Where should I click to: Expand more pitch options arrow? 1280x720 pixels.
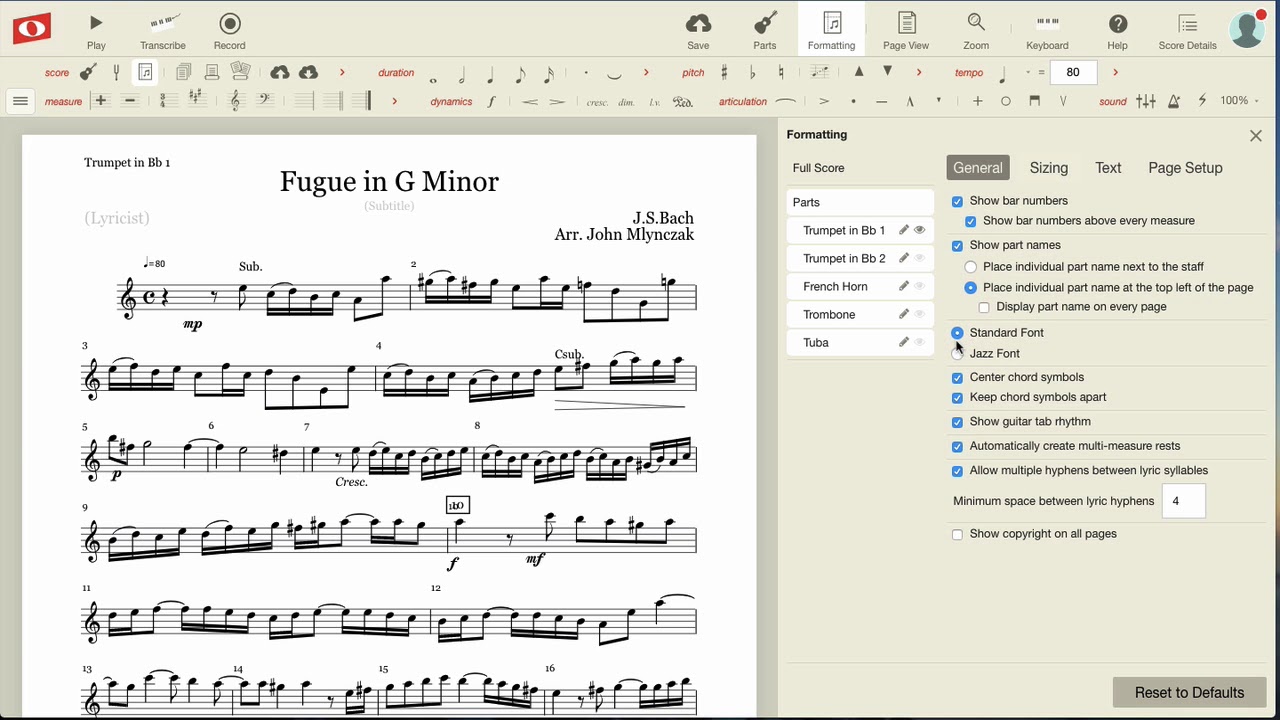[919, 72]
